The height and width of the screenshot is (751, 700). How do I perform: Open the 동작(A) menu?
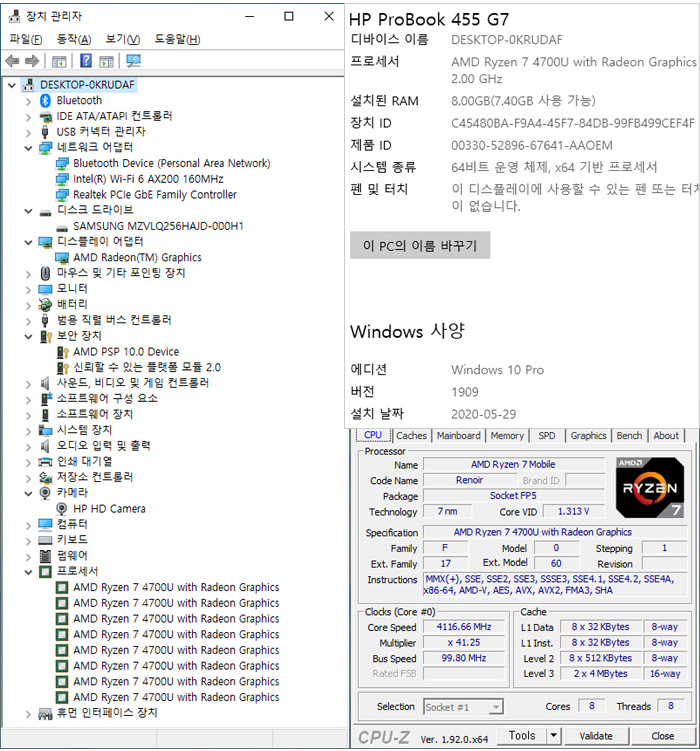click(x=74, y=39)
